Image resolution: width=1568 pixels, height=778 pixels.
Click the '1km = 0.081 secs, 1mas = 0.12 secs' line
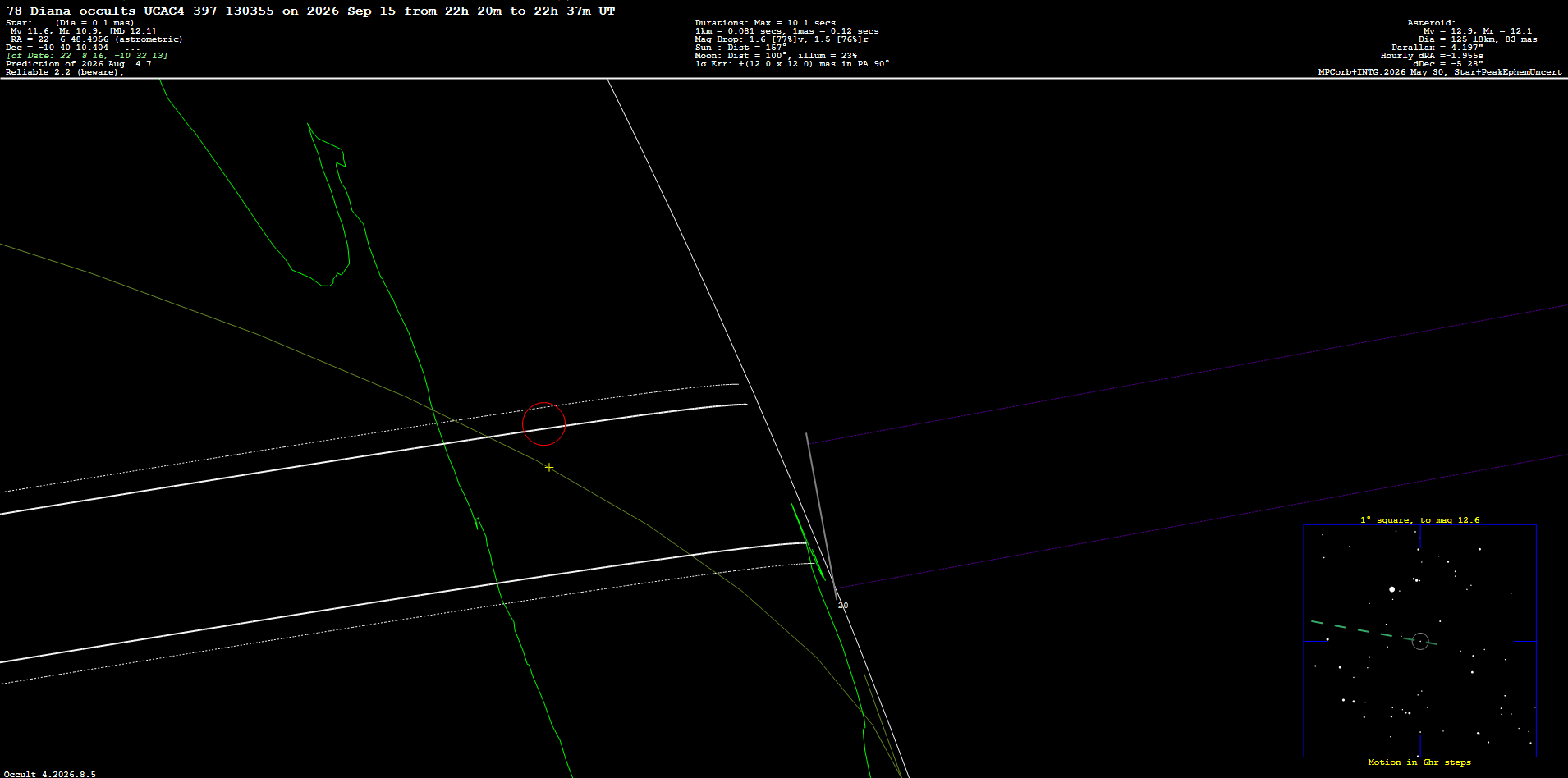point(786,31)
